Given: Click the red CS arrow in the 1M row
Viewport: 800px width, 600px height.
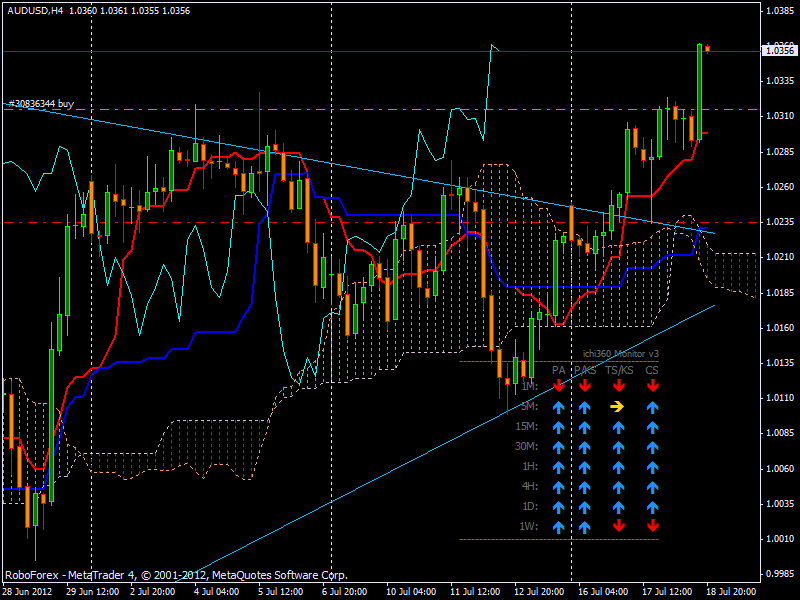Looking at the screenshot, I should click(x=652, y=386).
